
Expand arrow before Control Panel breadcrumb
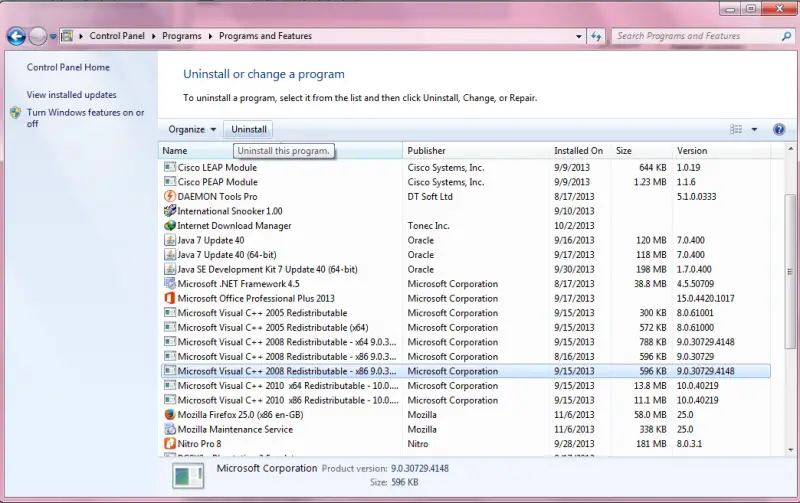point(81,36)
